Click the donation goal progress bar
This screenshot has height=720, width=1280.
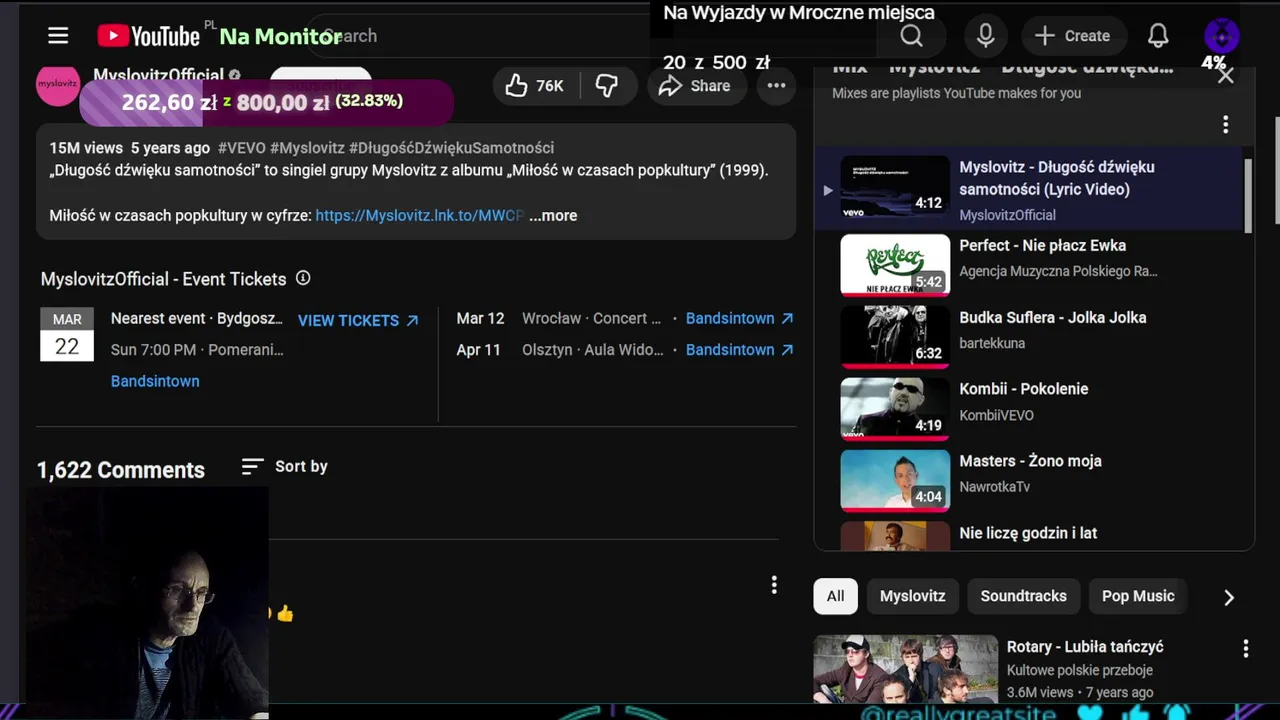tap(266, 102)
